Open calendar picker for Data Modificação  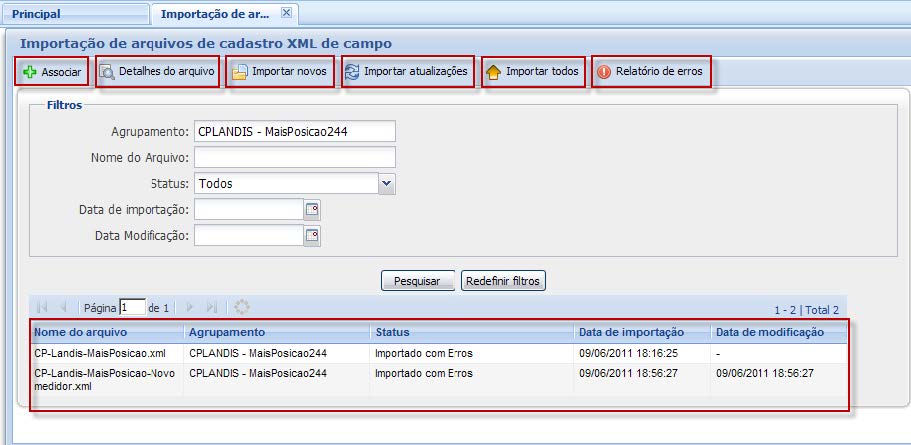click(x=312, y=236)
